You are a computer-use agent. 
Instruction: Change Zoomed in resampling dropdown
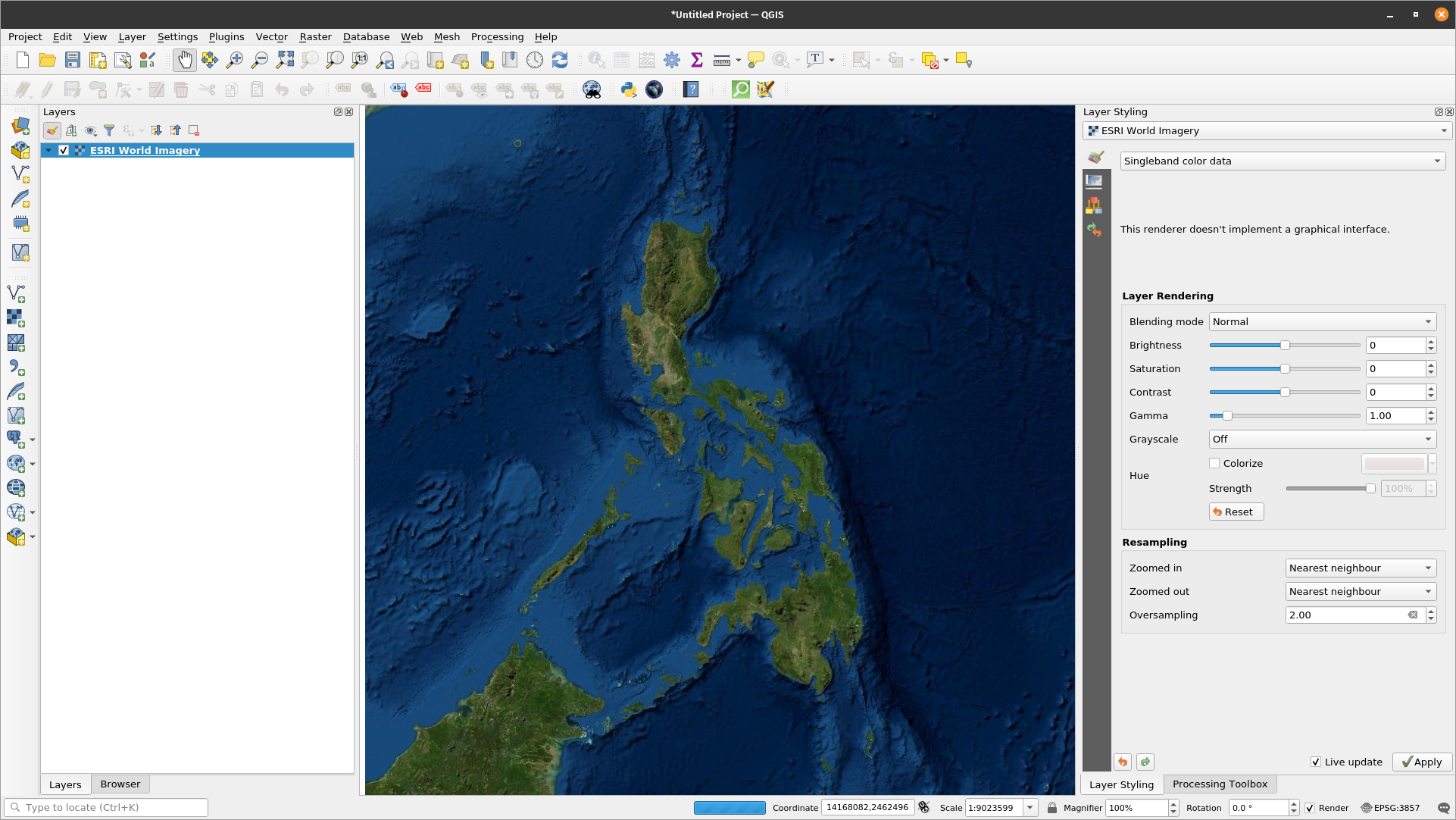click(1358, 567)
